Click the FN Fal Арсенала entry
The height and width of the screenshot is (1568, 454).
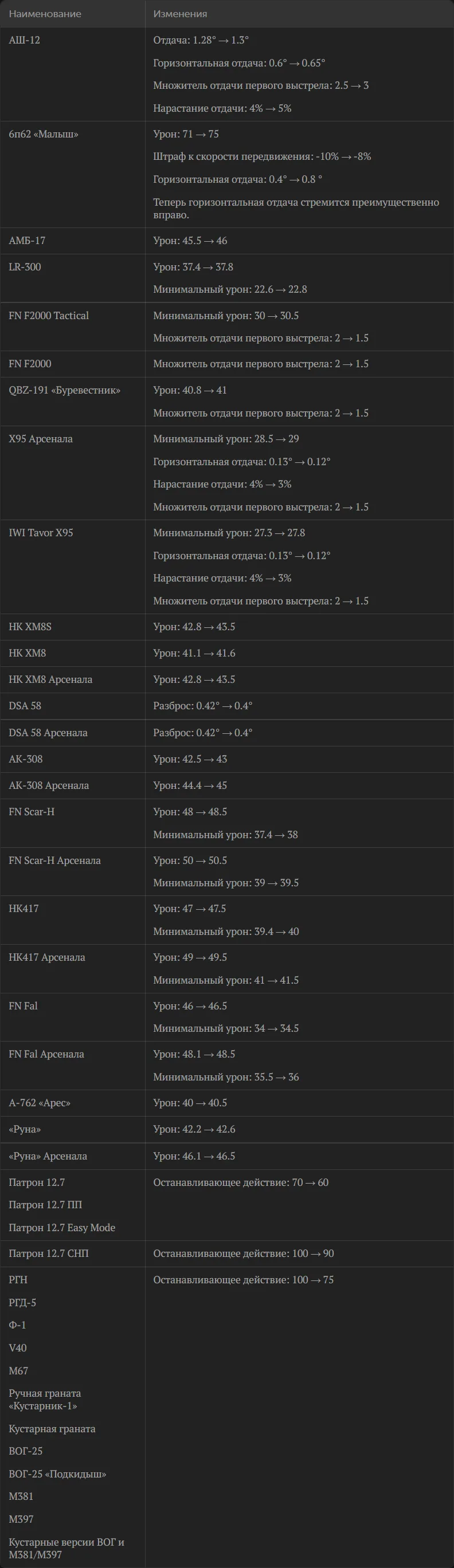[x=46, y=1054]
